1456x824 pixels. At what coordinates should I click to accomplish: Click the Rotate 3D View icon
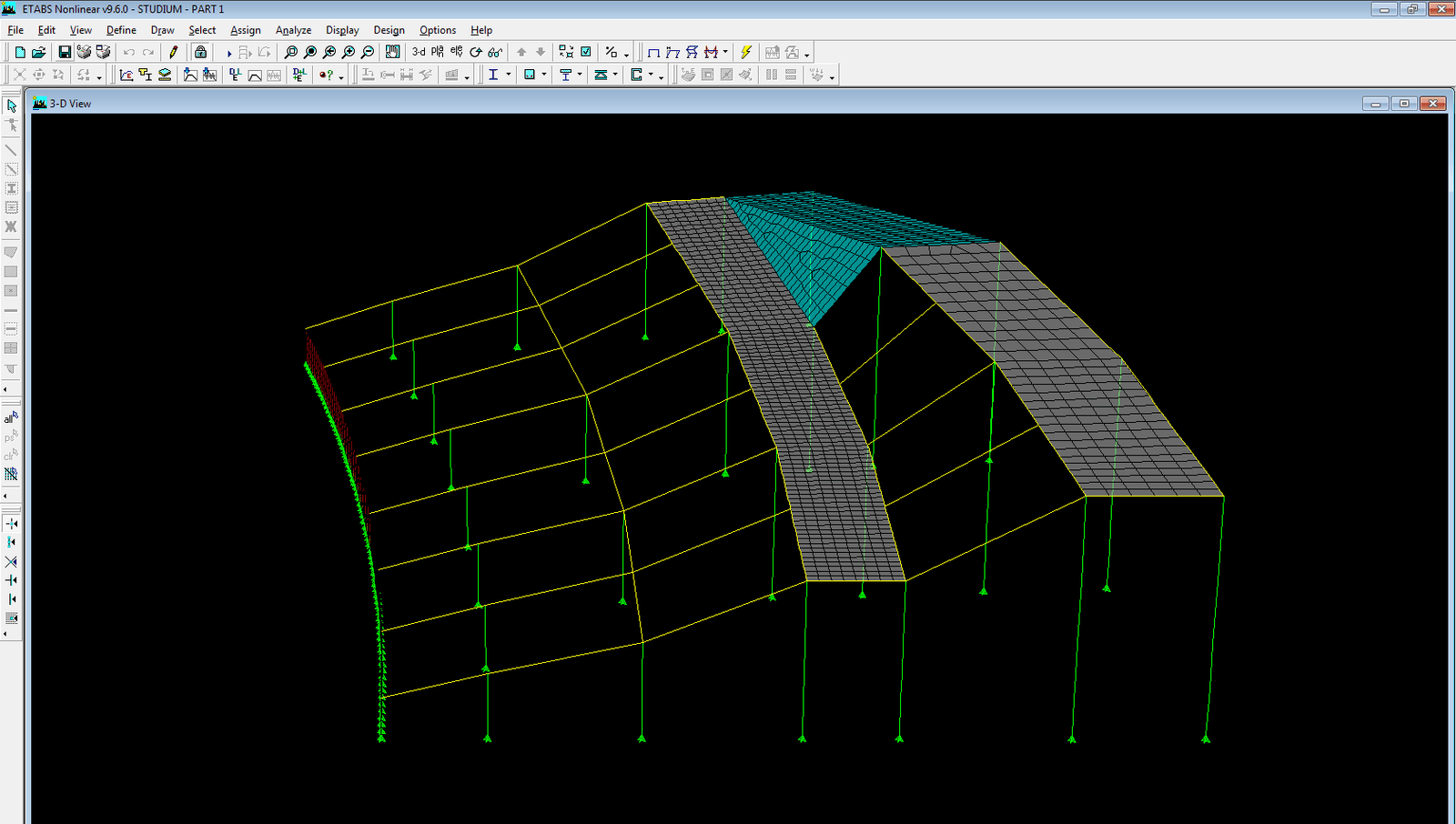point(476,53)
